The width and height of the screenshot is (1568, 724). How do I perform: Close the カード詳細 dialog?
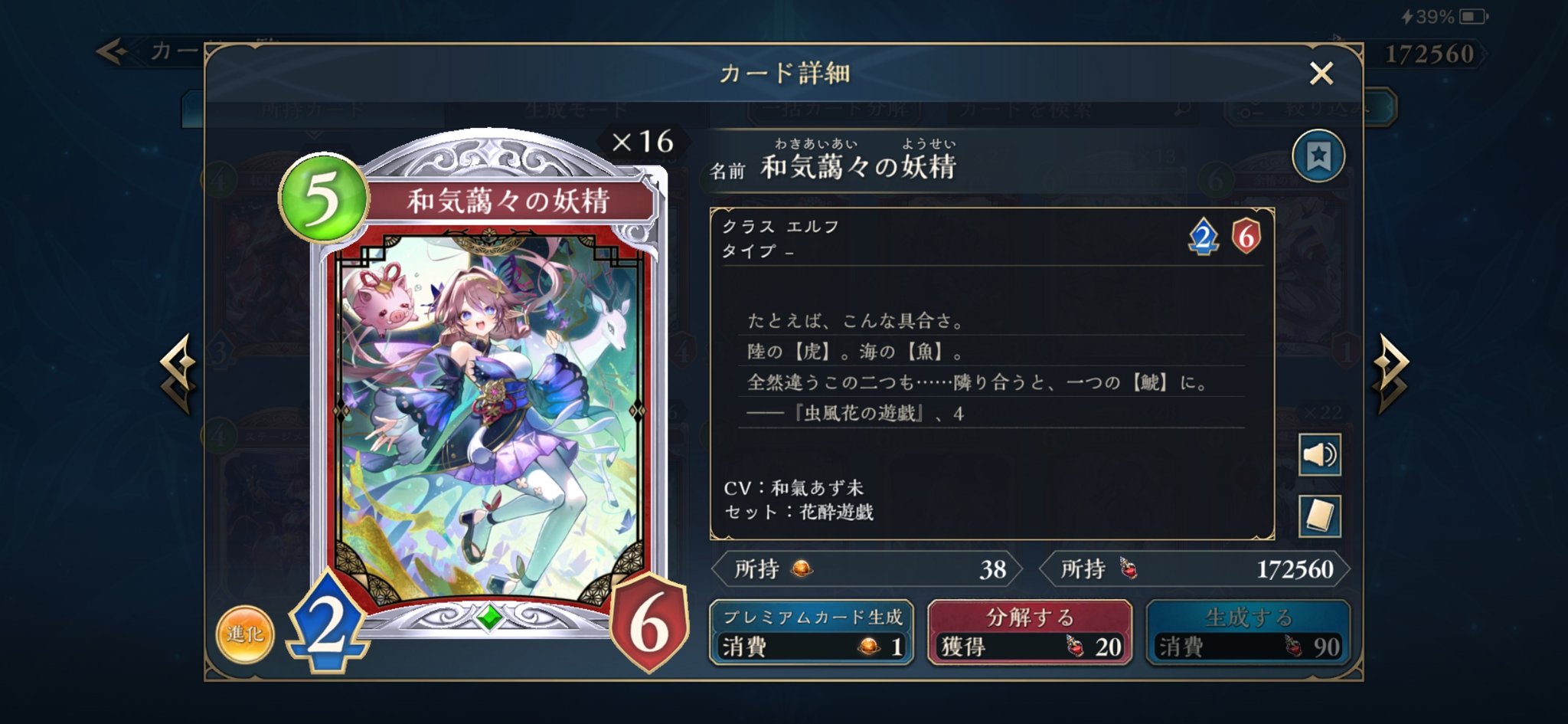1321,74
